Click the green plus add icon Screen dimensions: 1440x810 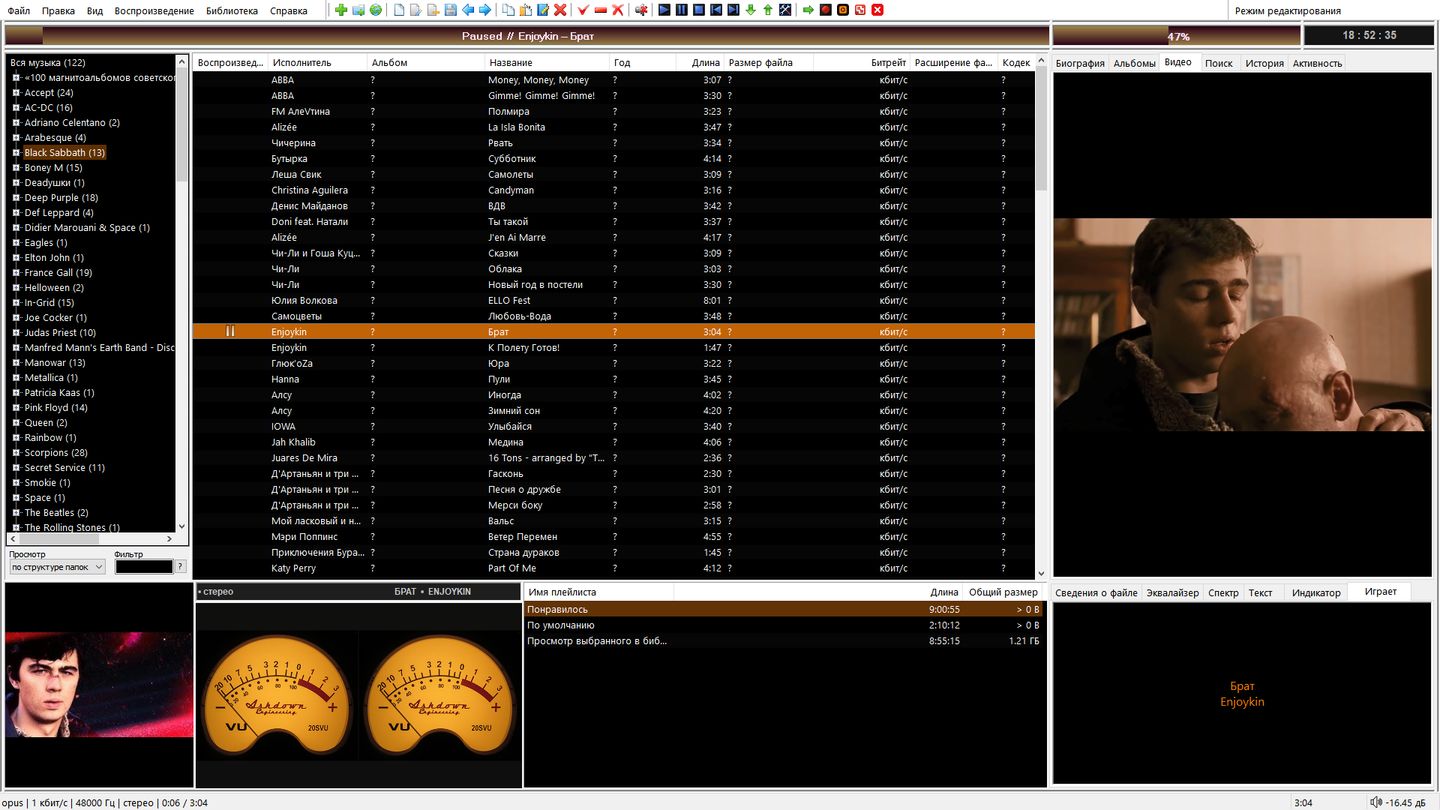tap(341, 10)
